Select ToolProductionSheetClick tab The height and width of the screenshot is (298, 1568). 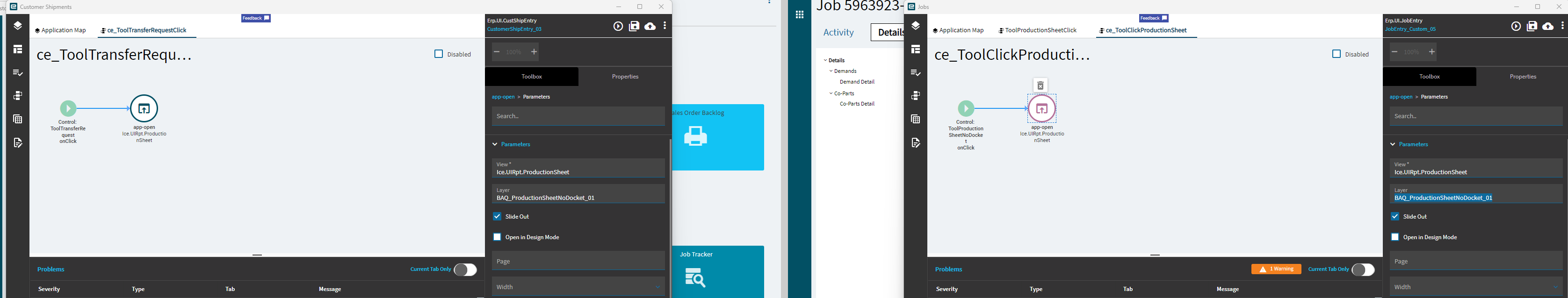[1037, 30]
